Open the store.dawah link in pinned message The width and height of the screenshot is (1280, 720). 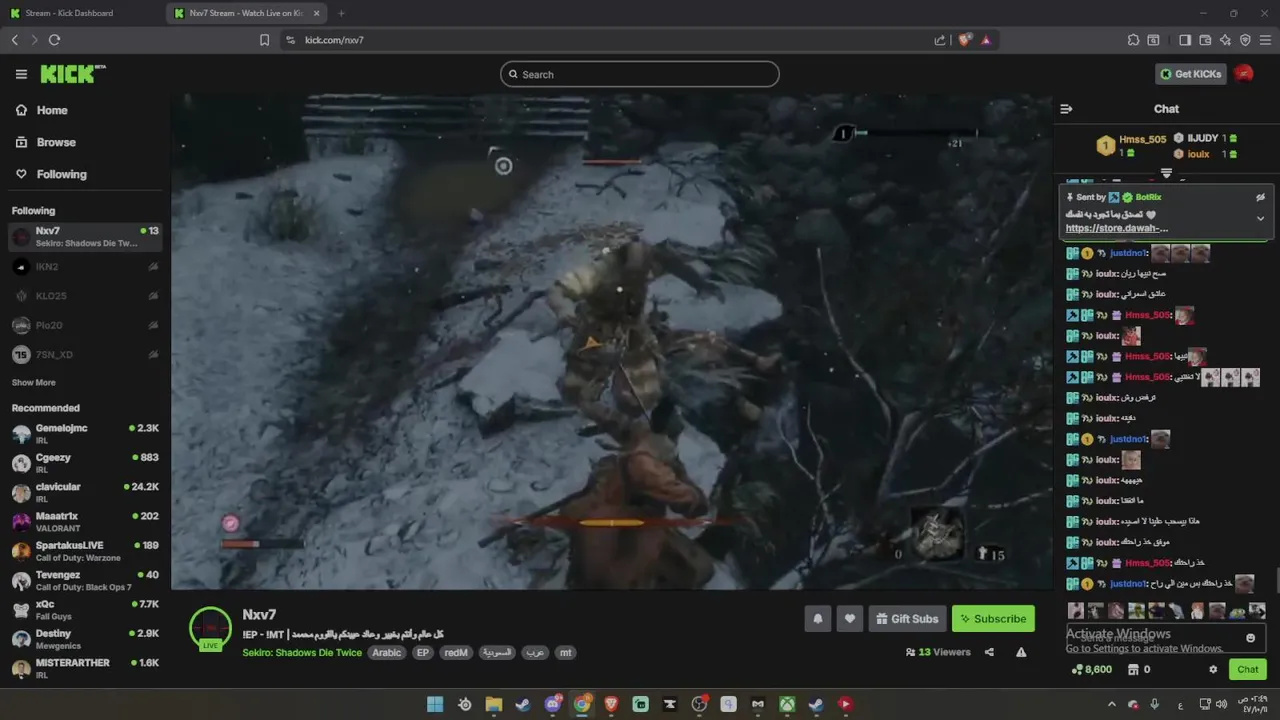click(x=1117, y=228)
